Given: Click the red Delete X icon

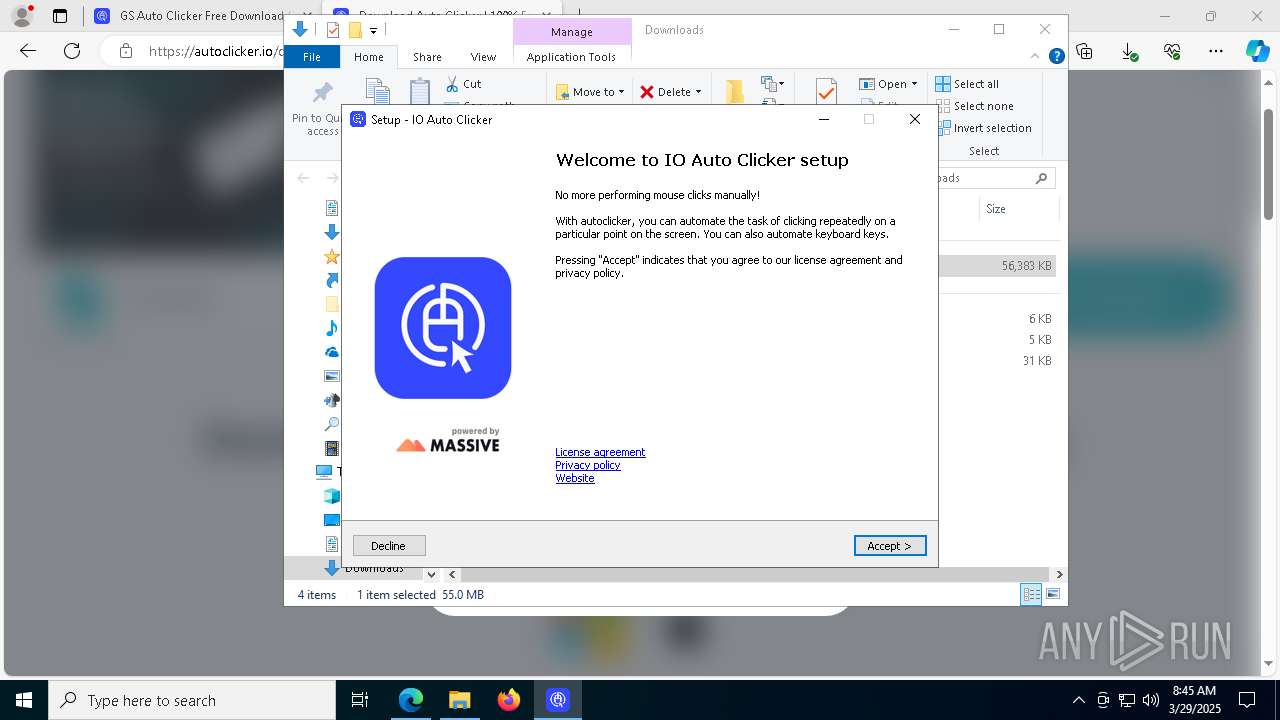Looking at the screenshot, I should [647, 92].
